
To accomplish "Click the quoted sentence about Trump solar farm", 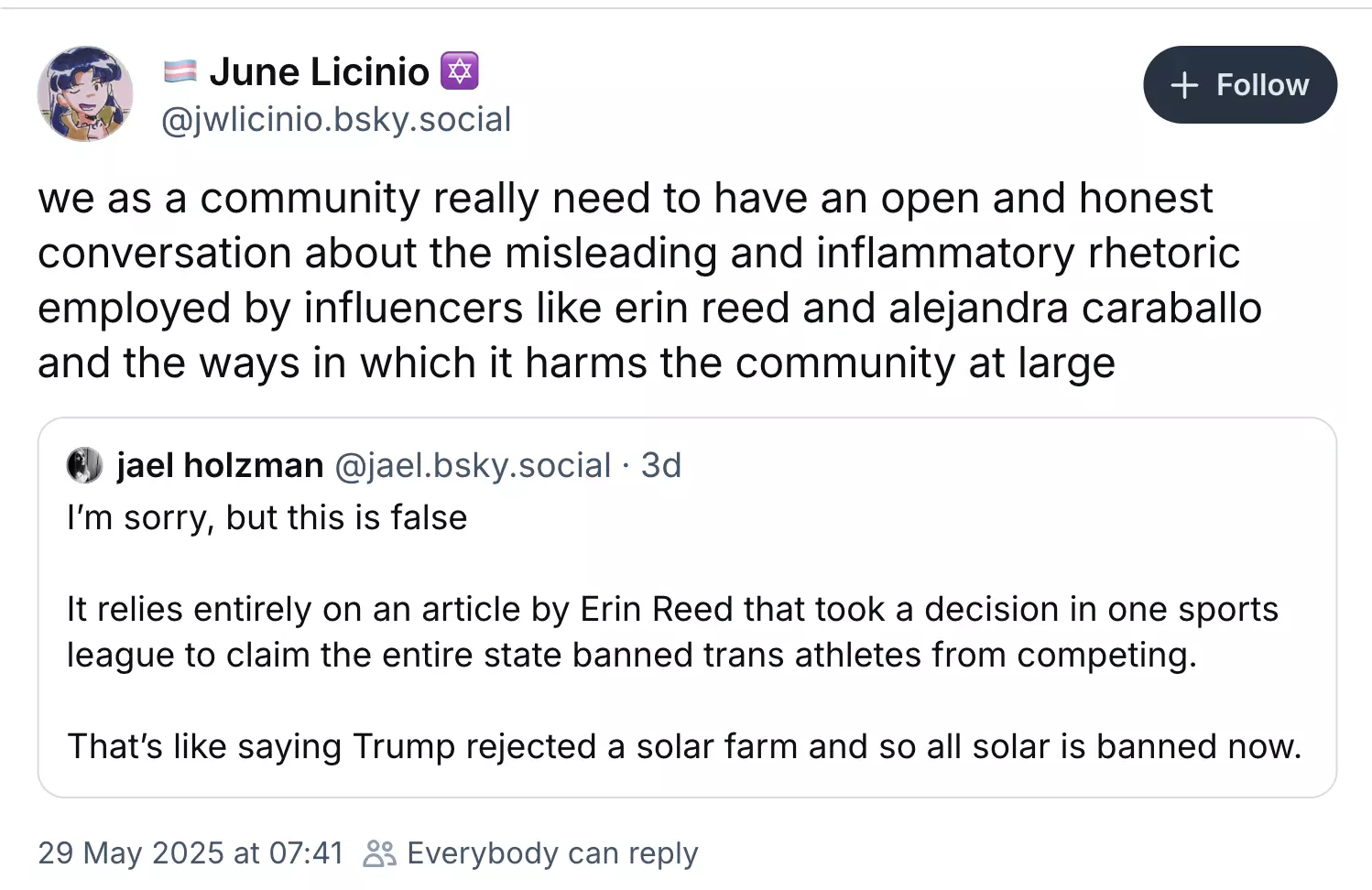I will tap(684, 746).
